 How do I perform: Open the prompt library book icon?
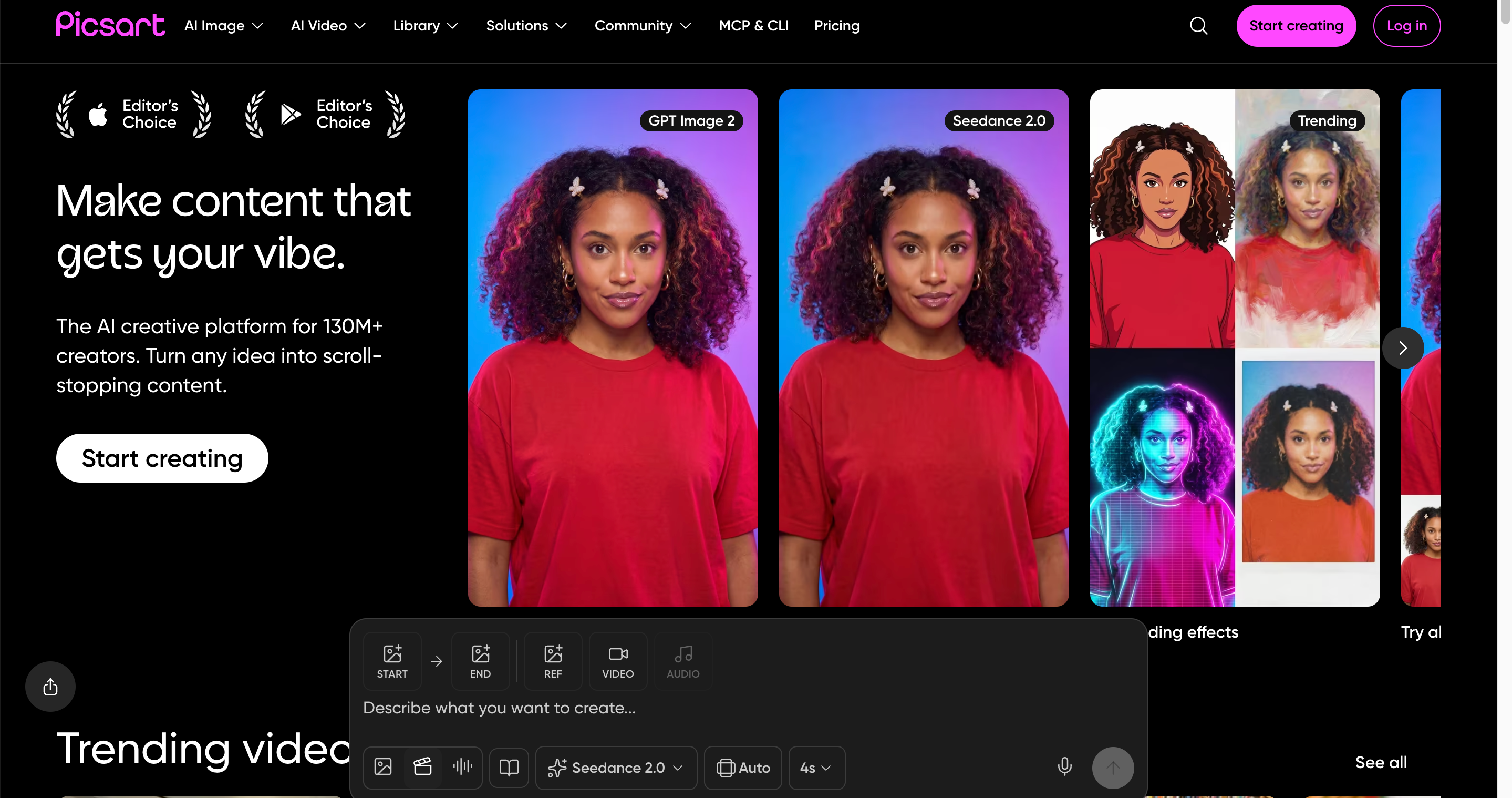click(x=509, y=768)
